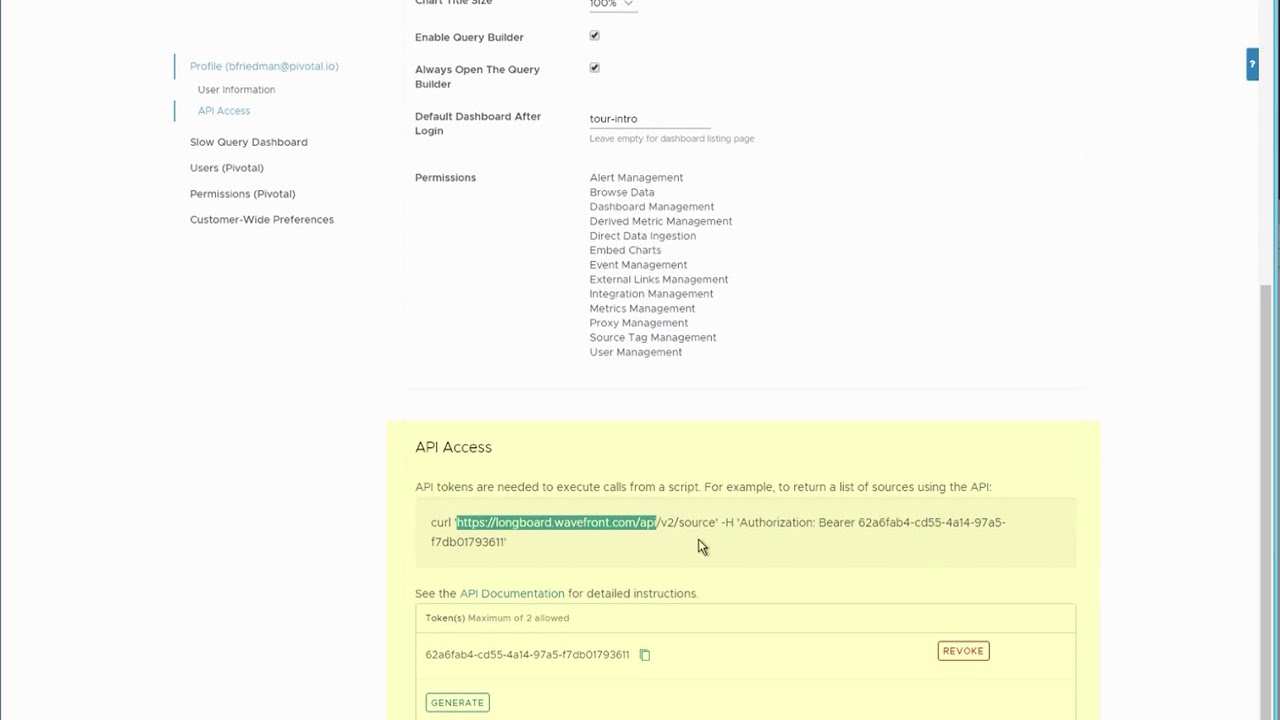Toggle Always Open The Query Builder checkbox
Viewport: 1280px width, 720px height.
coord(595,68)
